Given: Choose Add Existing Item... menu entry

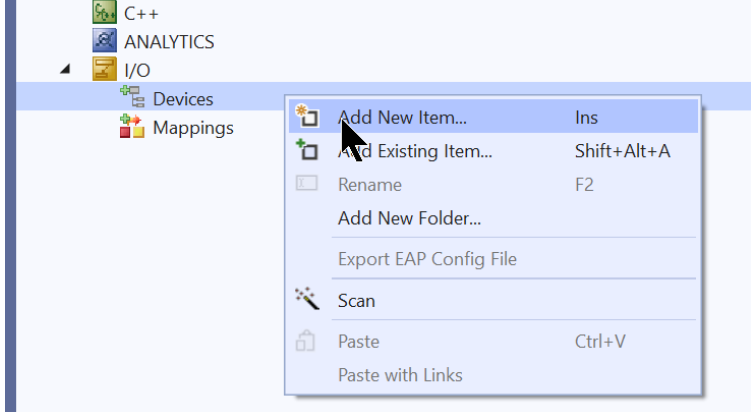Looking at the screenshot, I should (493, 151).
